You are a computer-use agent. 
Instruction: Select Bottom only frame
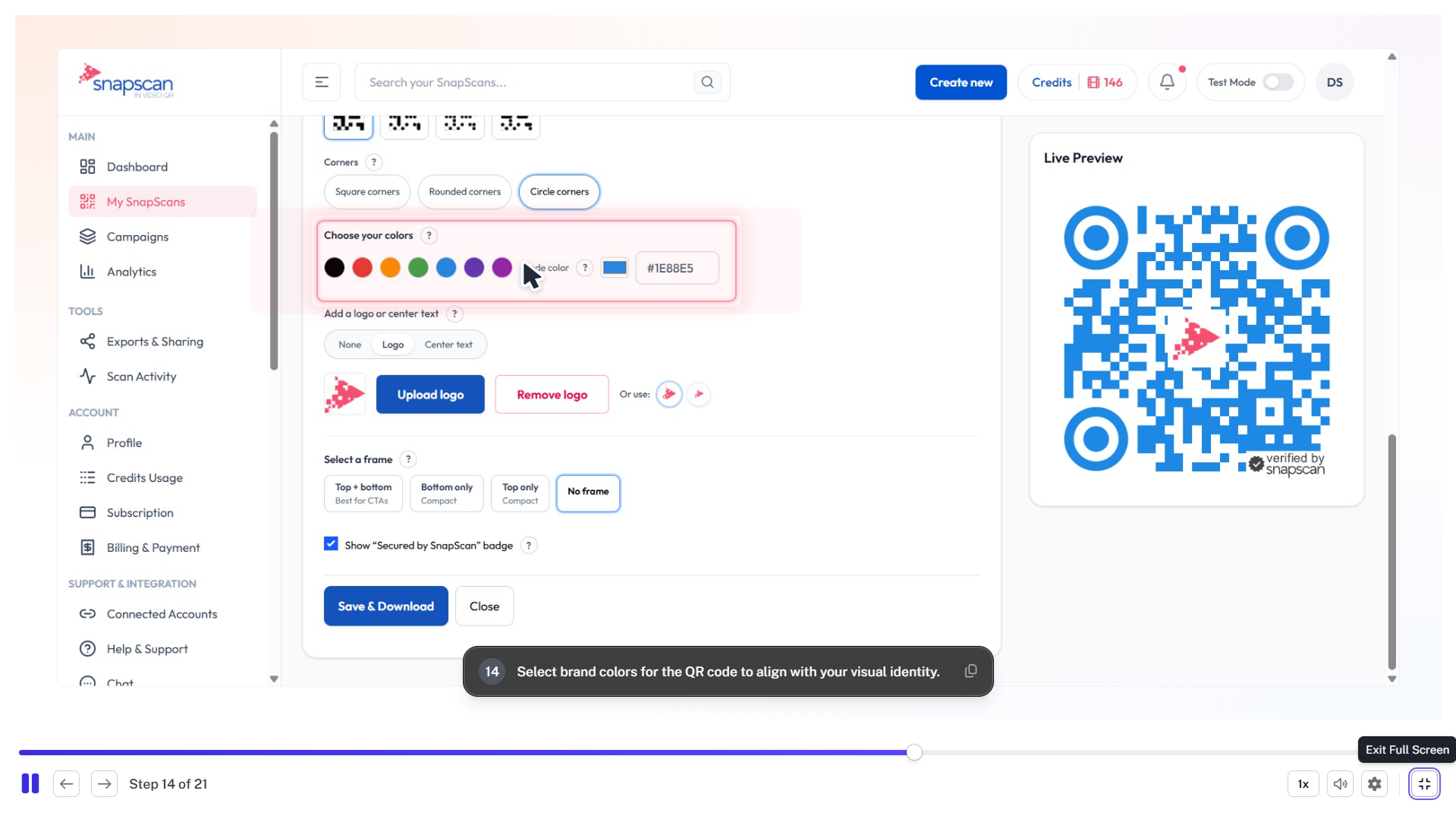tap(447, 493)
